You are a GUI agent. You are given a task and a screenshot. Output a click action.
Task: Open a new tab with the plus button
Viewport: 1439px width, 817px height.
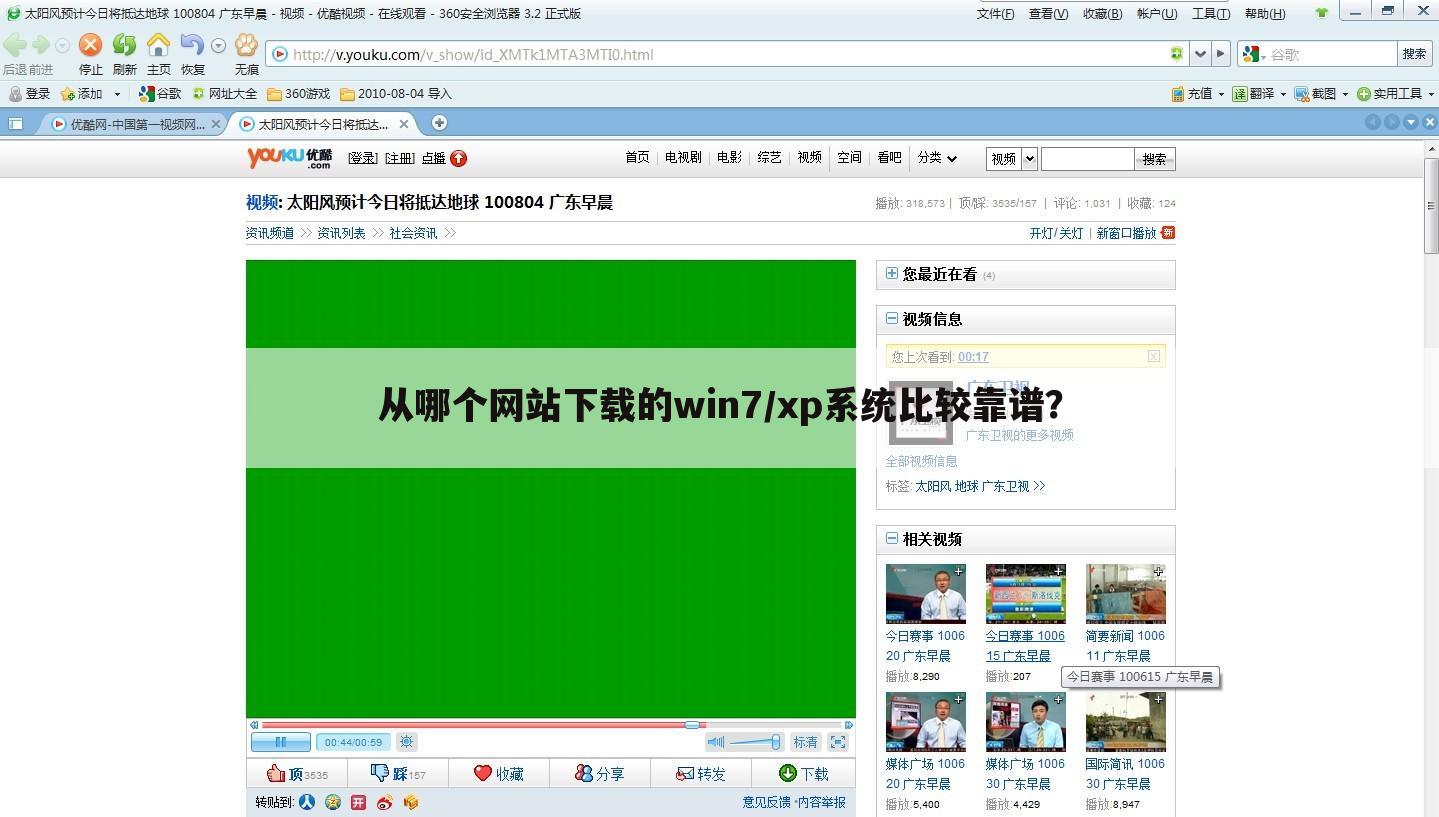pyautogui.click(x=439, y=123)
